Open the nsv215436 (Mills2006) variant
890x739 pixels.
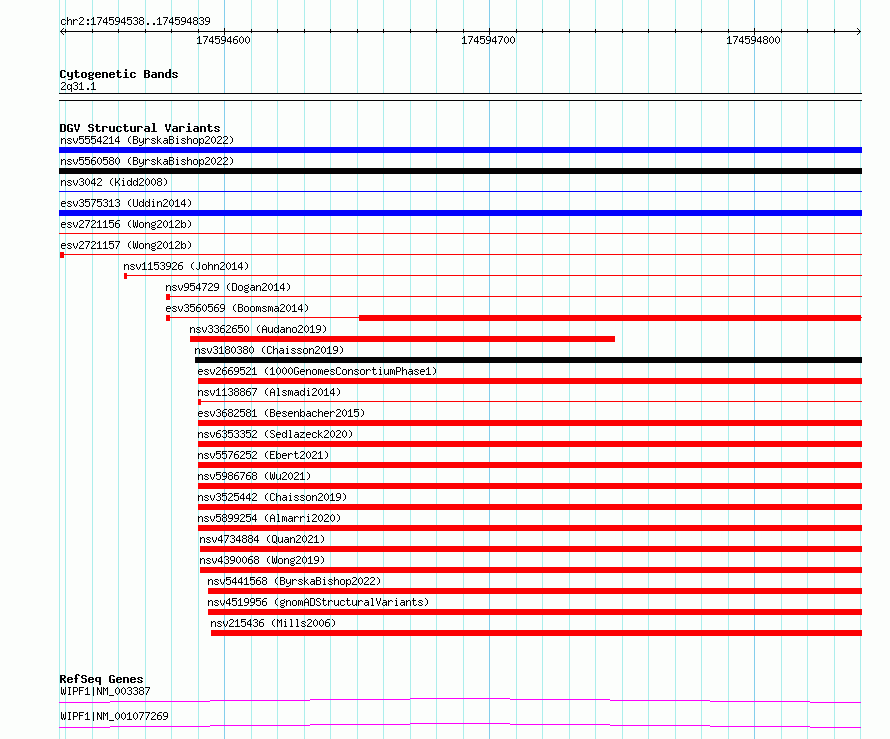tap(273, 623)
